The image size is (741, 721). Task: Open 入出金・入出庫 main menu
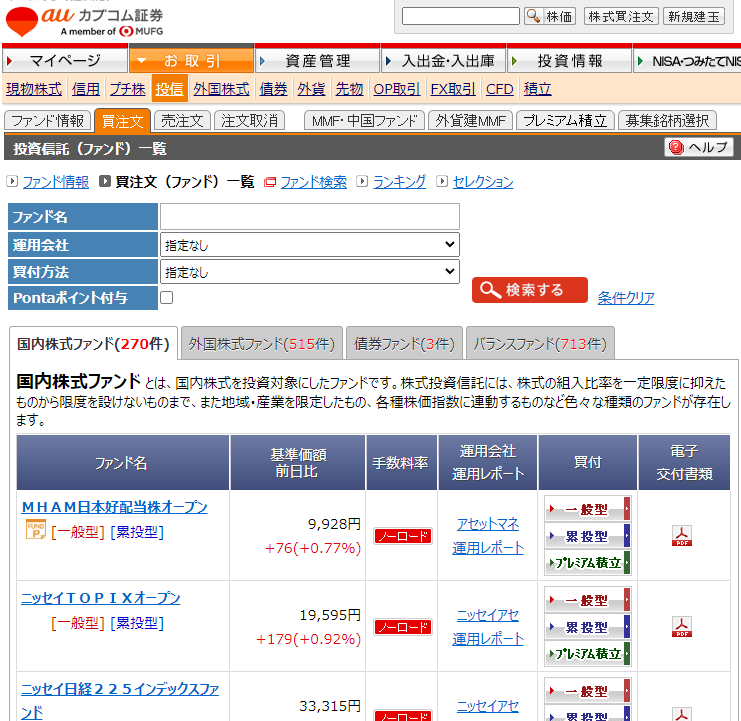(x=443, y=60)
